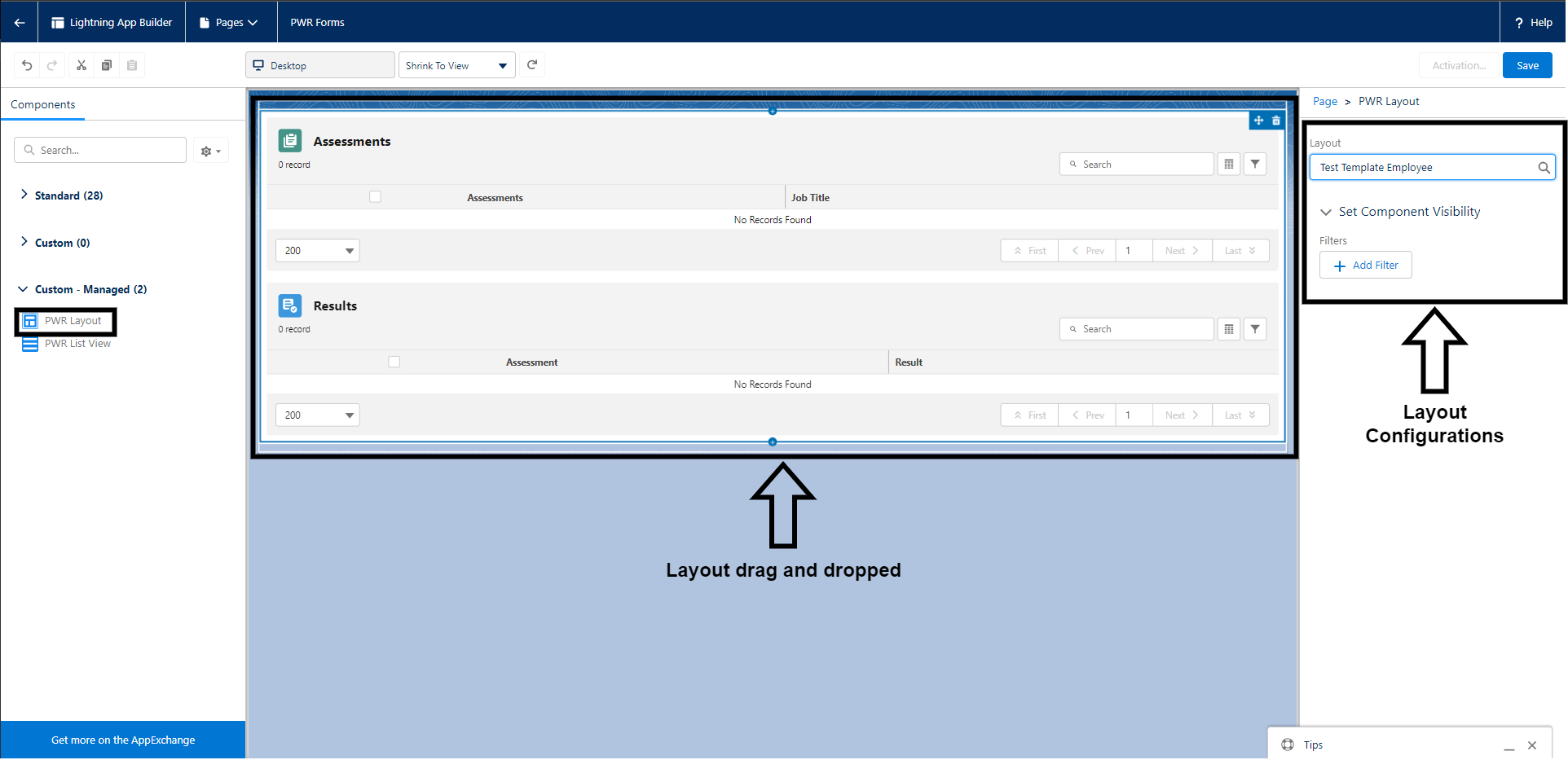Expand the Standard (28) components section
The image size is (1568, 760).
click(62, 195)
